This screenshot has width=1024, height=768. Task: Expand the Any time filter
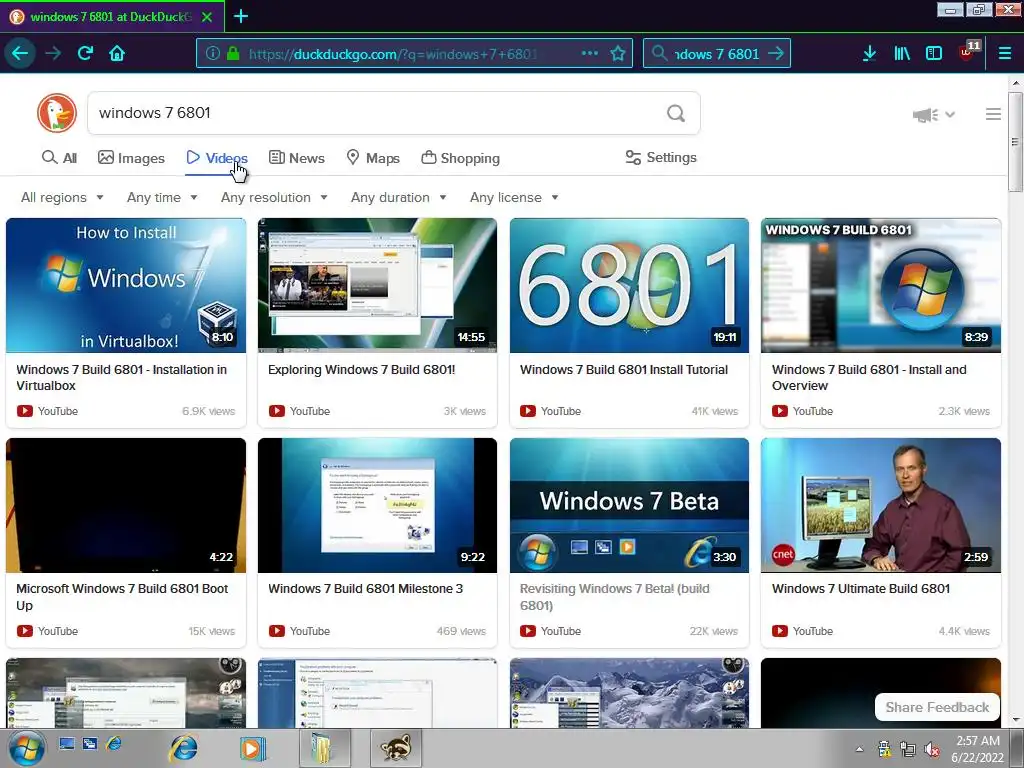point(162,197)
